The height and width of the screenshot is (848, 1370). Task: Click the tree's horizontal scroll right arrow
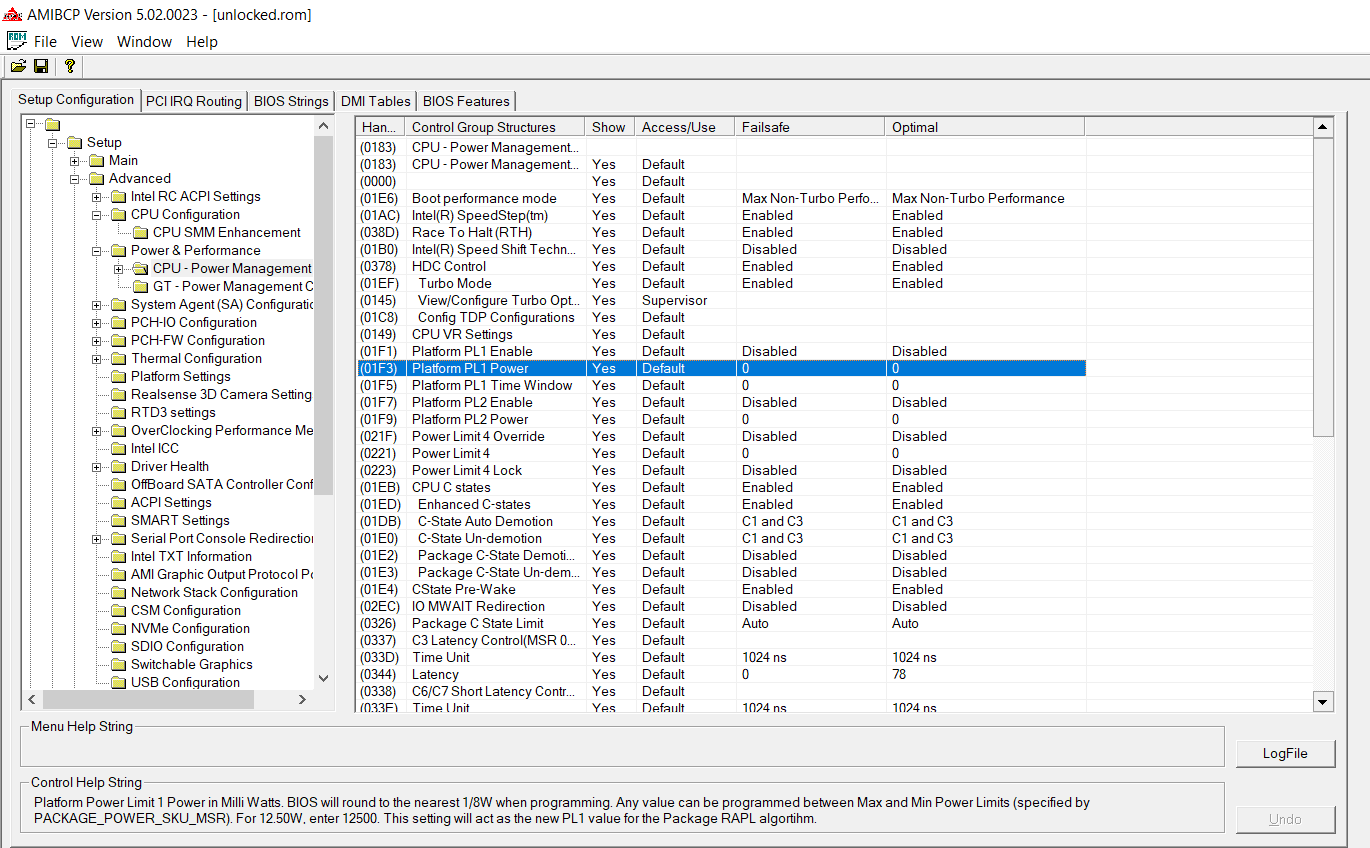point(303,700)
